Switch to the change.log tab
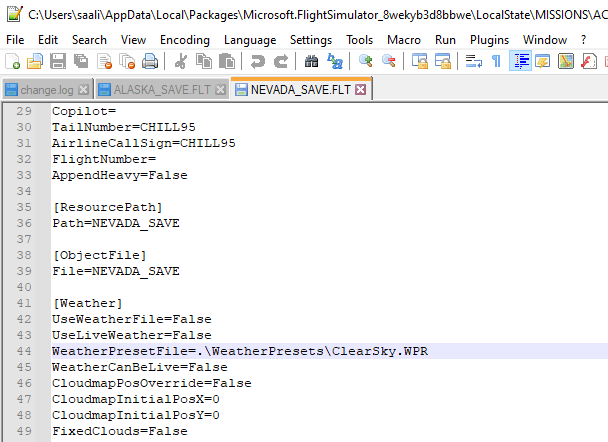The height and width of the screenshot is (442, 608). click(47, 90)
